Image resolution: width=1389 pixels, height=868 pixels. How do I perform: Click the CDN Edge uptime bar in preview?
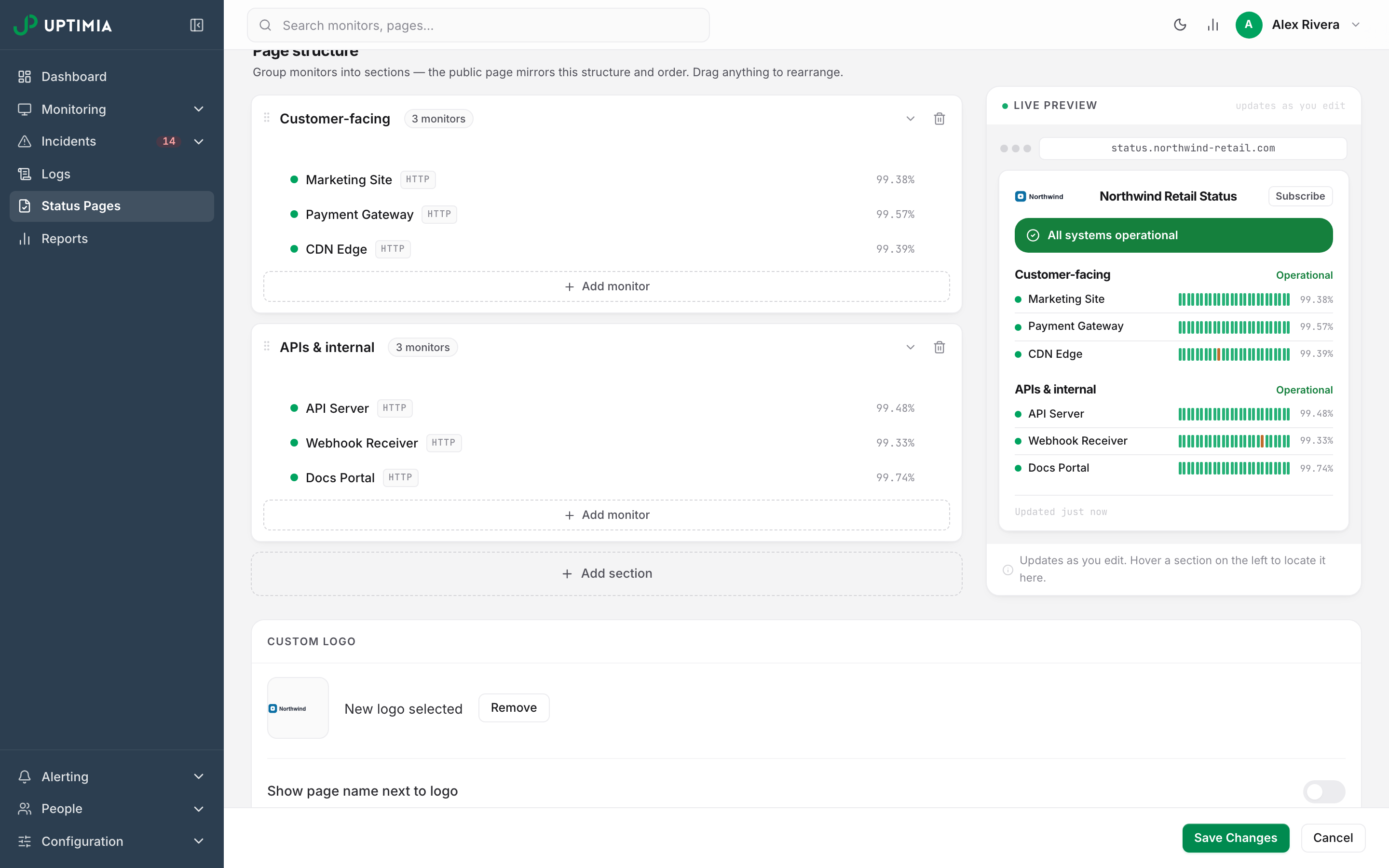pos(1234,354)
